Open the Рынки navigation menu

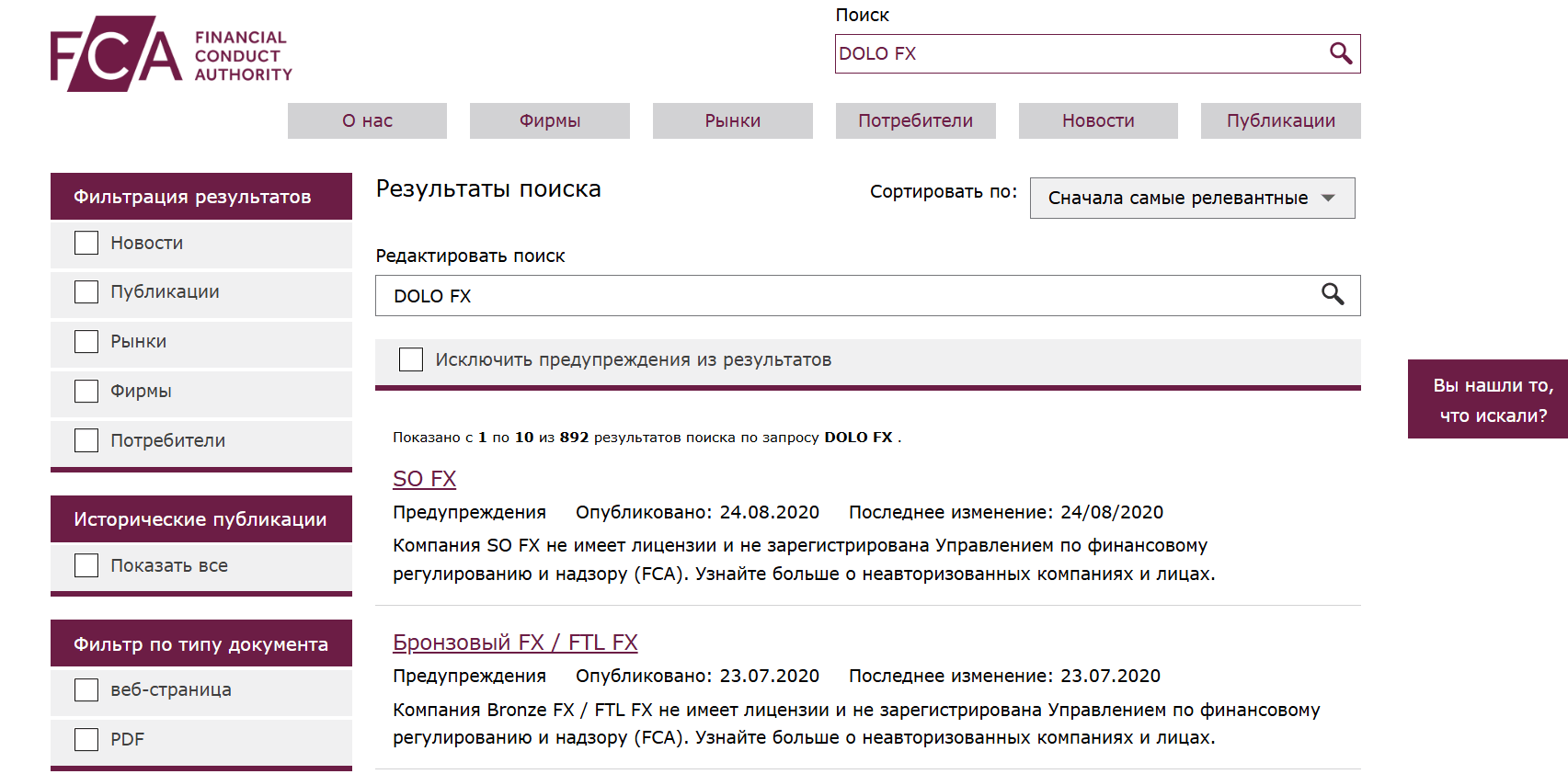pos(733,120)
